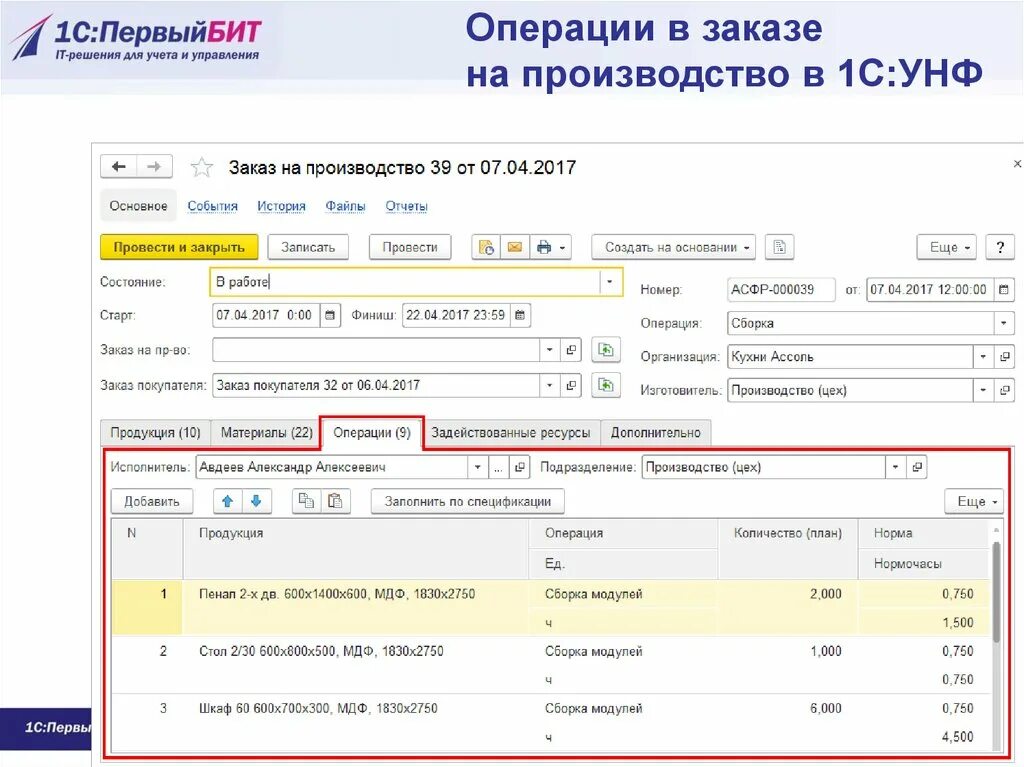Click fill-from-order icon next to Заказ на пр-во
1024x767 pixels.
click(605, 350)
